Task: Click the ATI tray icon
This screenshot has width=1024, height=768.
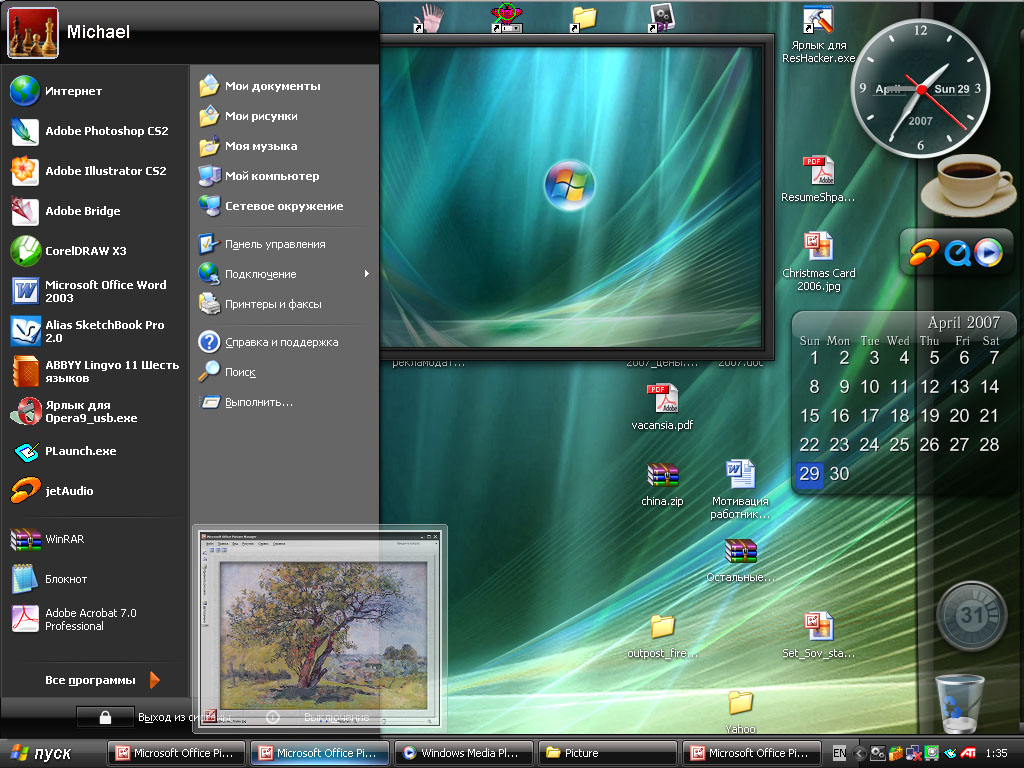Action: click(x=968, y=753)
